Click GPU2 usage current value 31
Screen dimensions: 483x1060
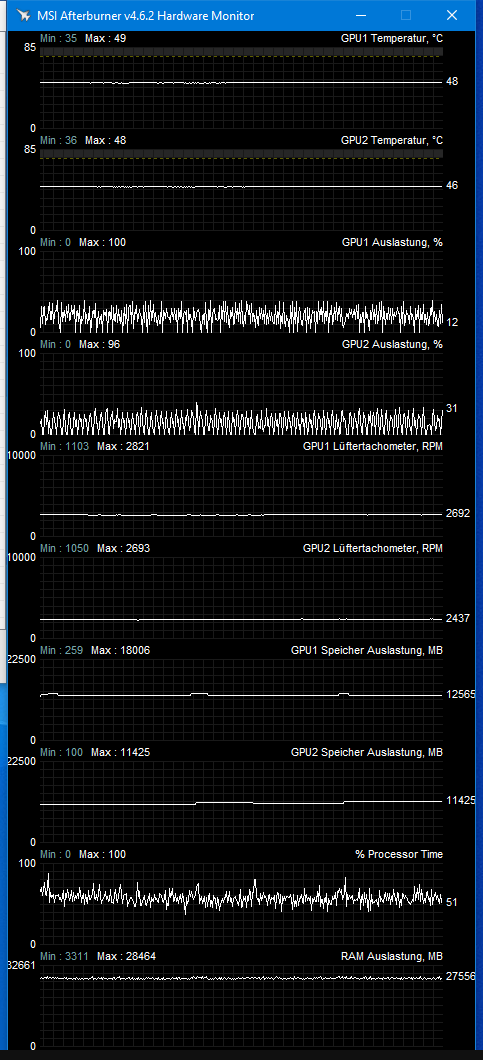[x=452, y=408]
